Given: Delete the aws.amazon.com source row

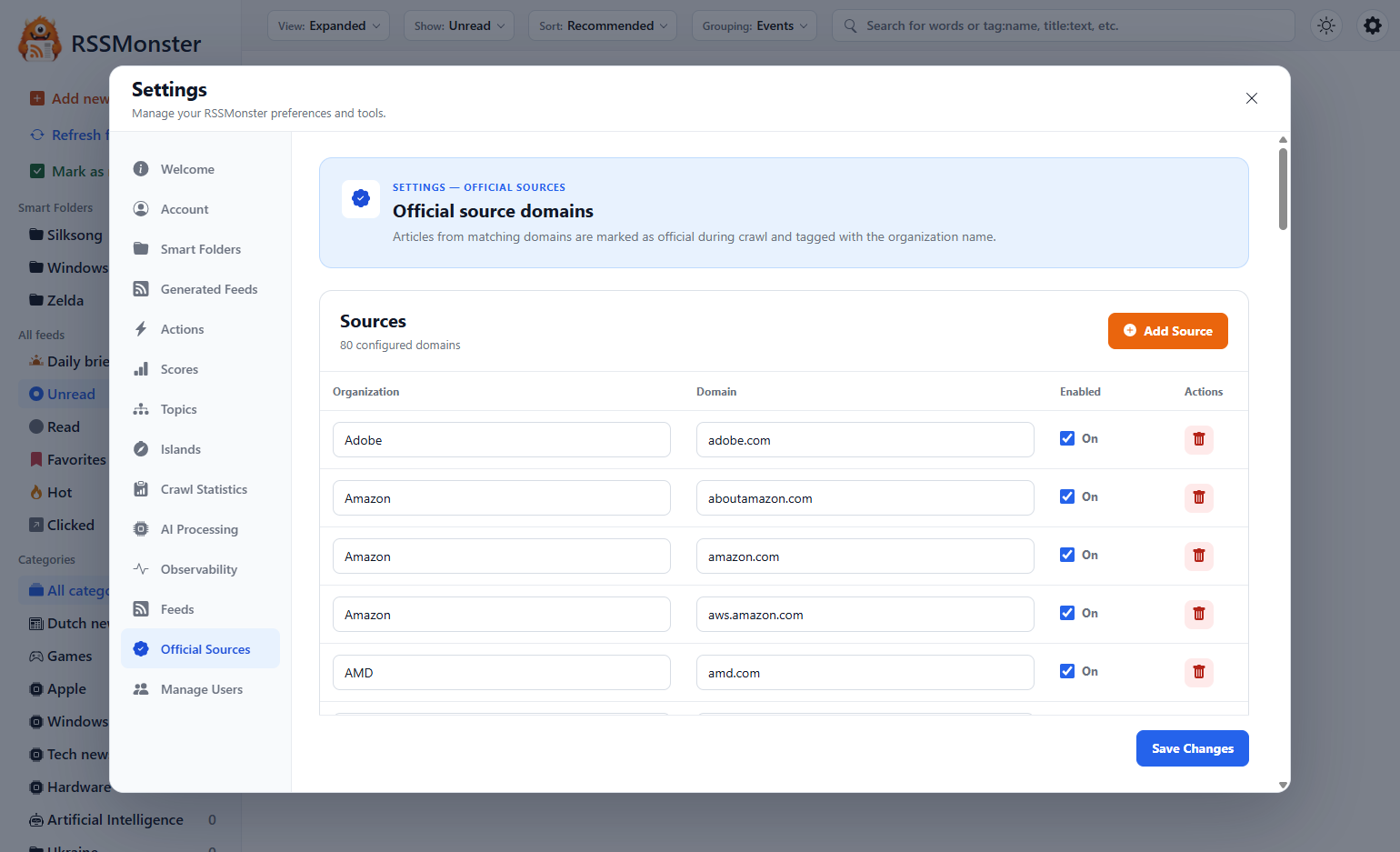Looking at the screenshot, I should [1198, 614].
